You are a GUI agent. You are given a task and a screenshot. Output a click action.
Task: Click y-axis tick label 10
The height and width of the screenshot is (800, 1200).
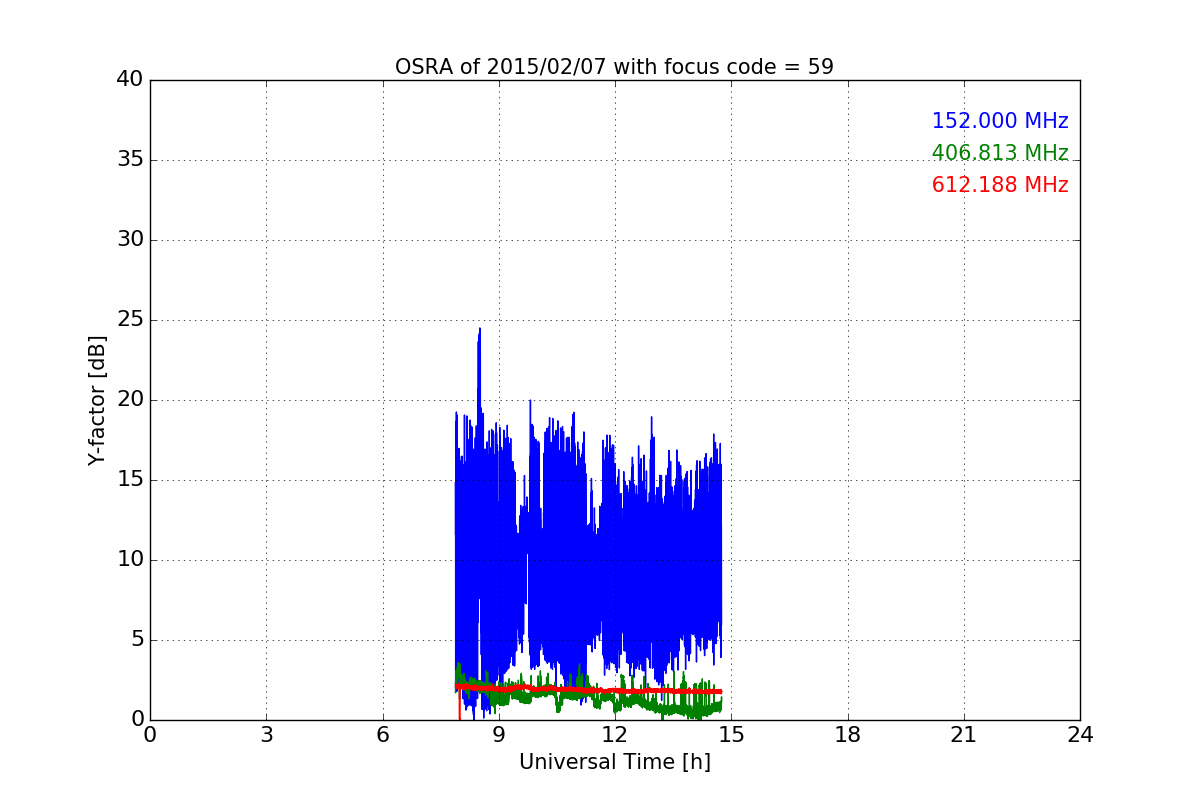(x=130, y=560)
